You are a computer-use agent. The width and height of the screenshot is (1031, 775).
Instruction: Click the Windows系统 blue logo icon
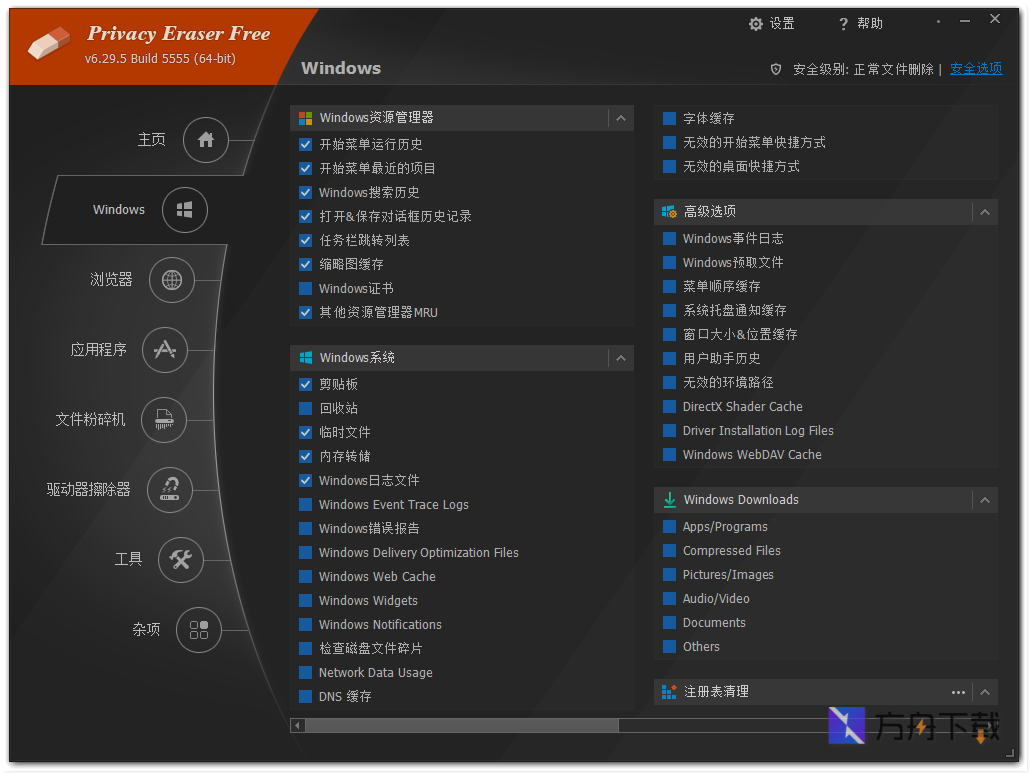[306, 358]
